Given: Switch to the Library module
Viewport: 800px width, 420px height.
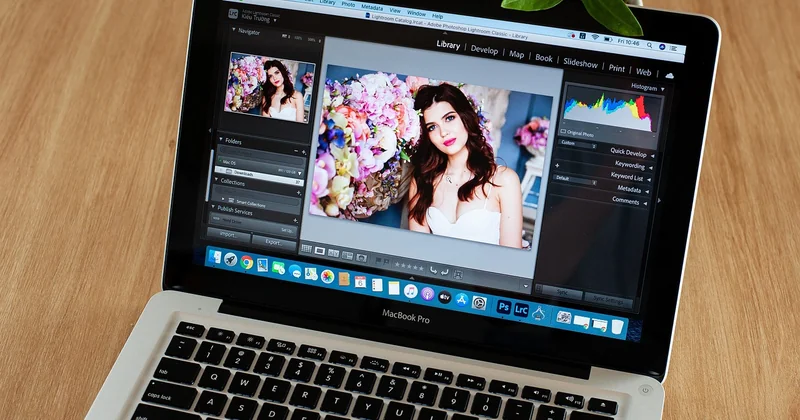Looking at the screenshot, I should click(x=448, y=45).
